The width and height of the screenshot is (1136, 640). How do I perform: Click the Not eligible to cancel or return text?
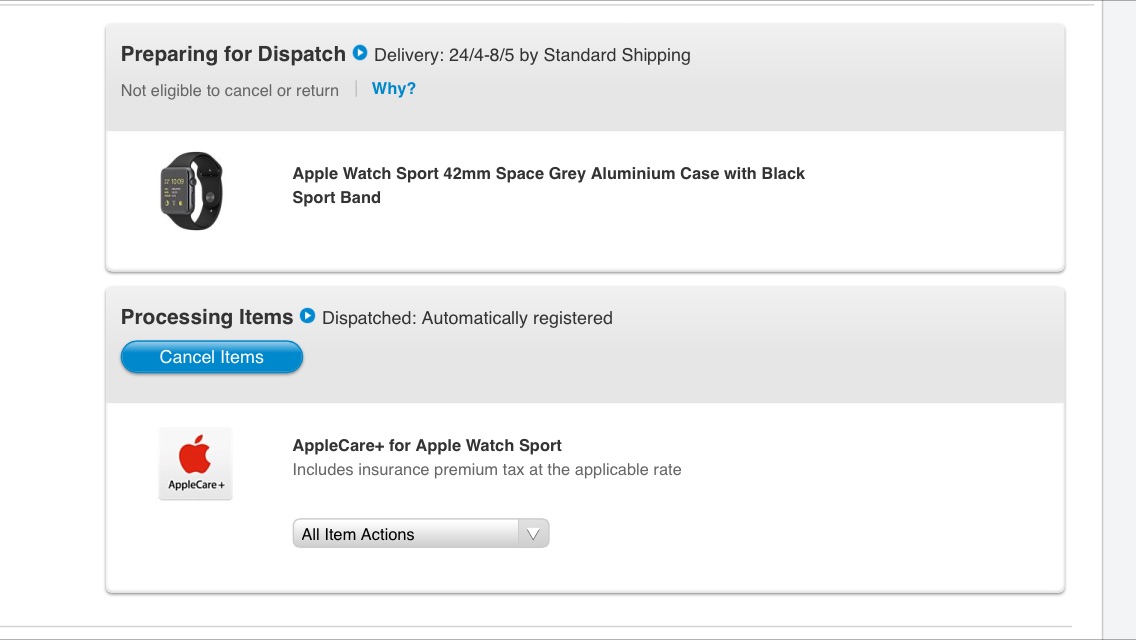coord(230,91)
